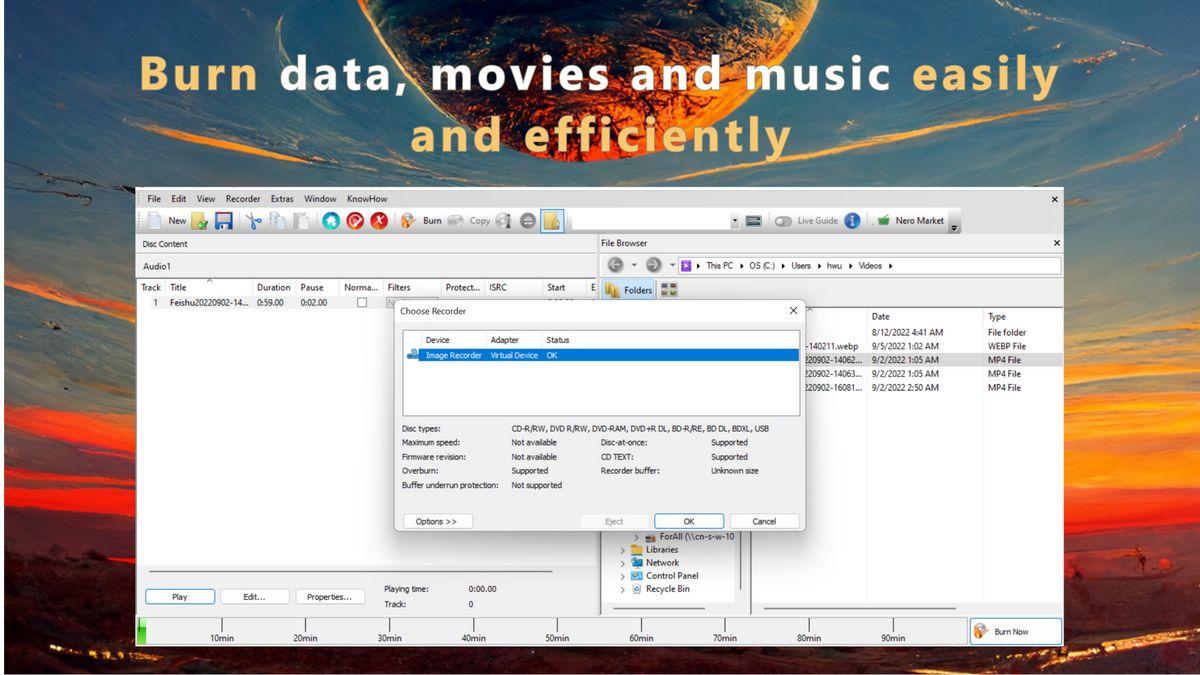Click the Burn flame disc icon in toolbar
Image resolution: width=1200 pixels, height=675 pixels.
pos(408,221)
